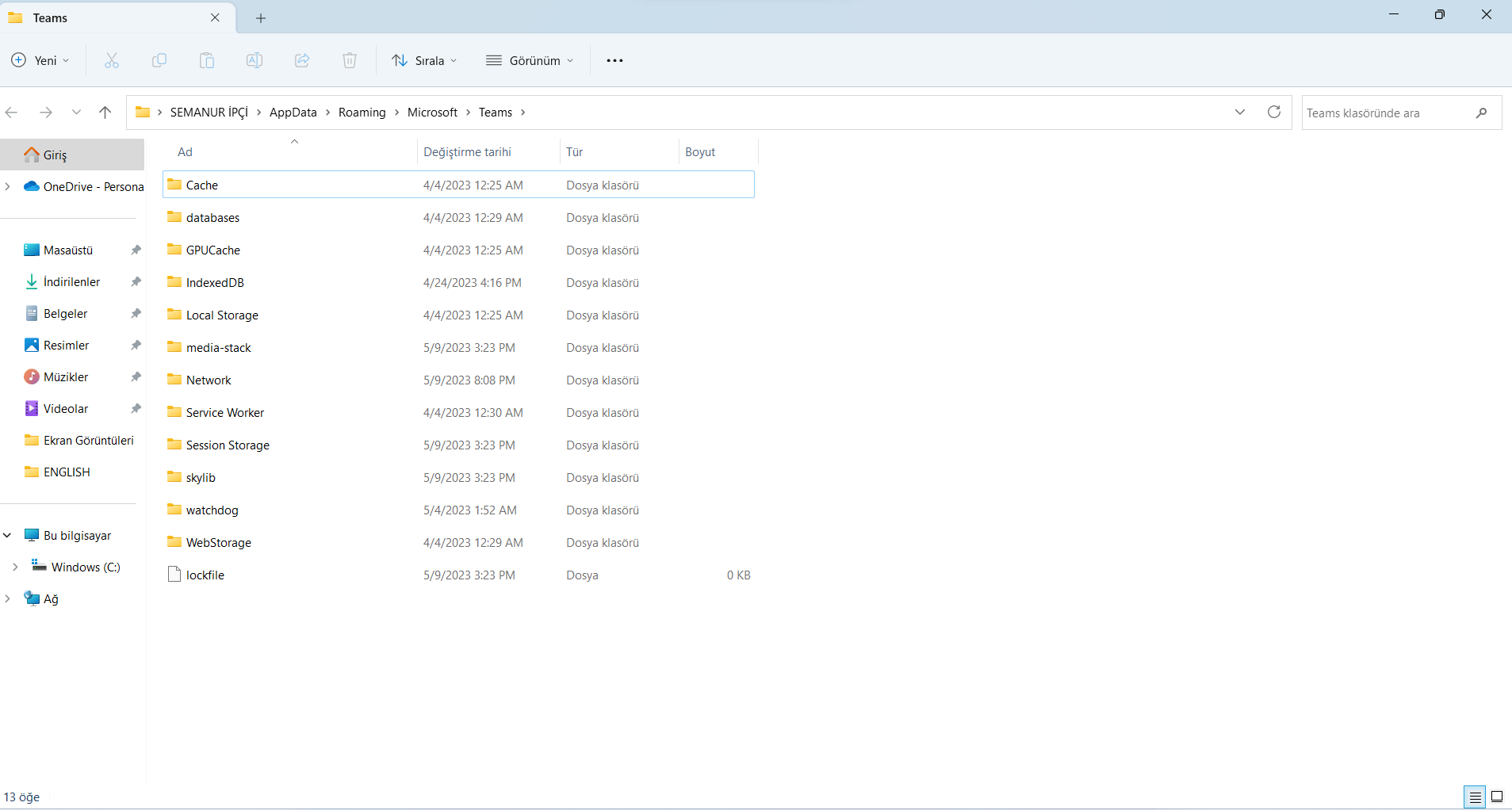This screenshot has height=810, width=1512.
Task: Switch to details view icon in status bar
Action: coord(1475,797)
